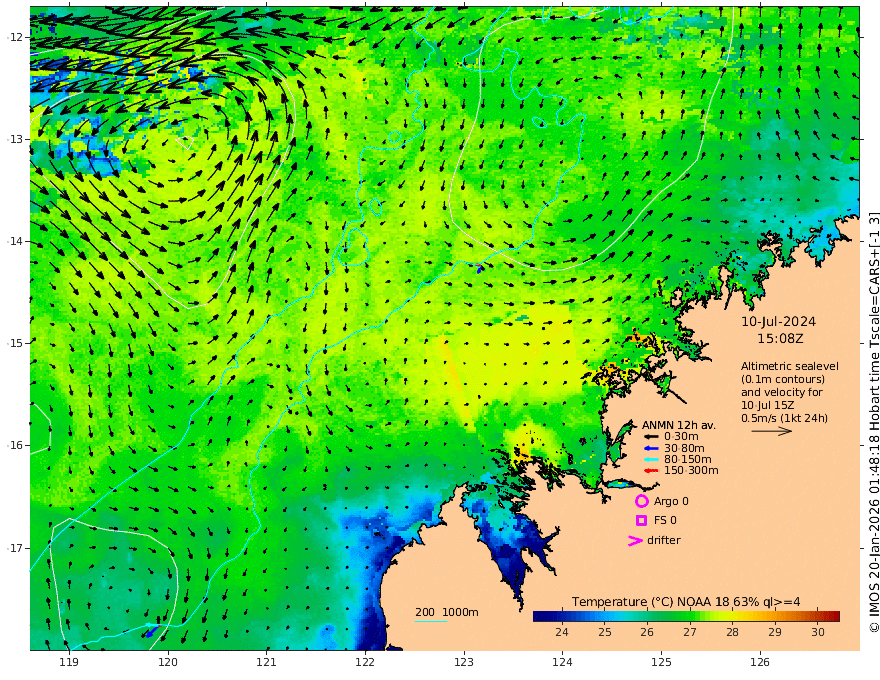Image resolution: width=880 pixels, height=680 pixels.
Task: Click latitude axis label -17
Action: (x=15, y=548)
